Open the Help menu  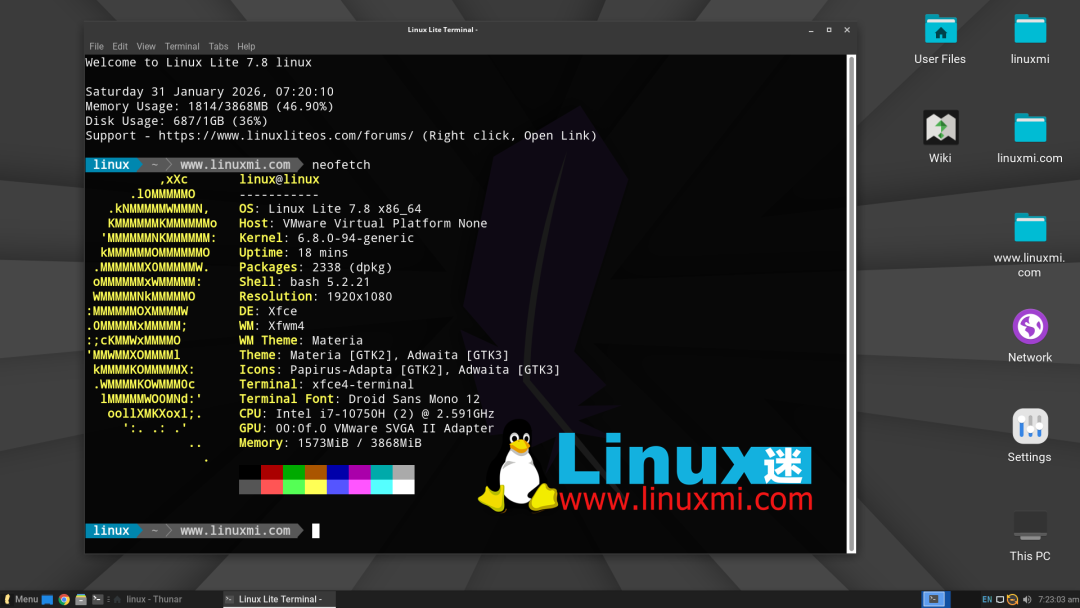pyautogui.click(x=246, y=45)
